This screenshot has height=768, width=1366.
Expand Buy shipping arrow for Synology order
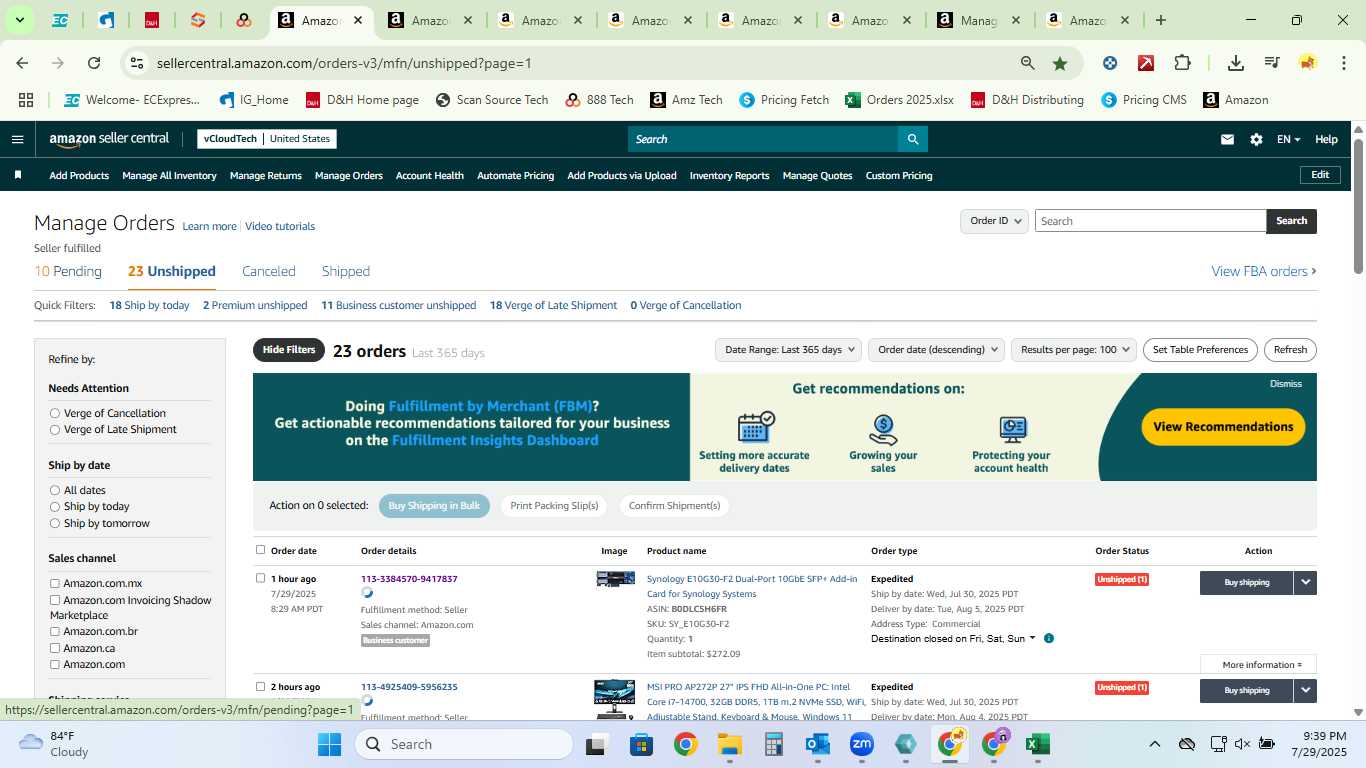pyautogui.click(x=1305, y=582)
